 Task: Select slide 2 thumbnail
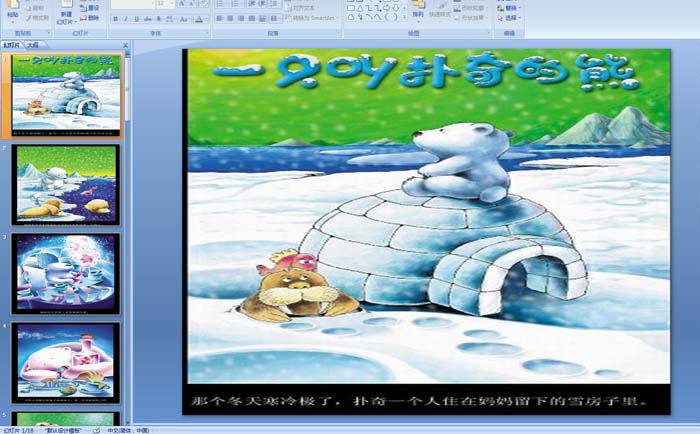pyautogui.click(x=66, y=184)
